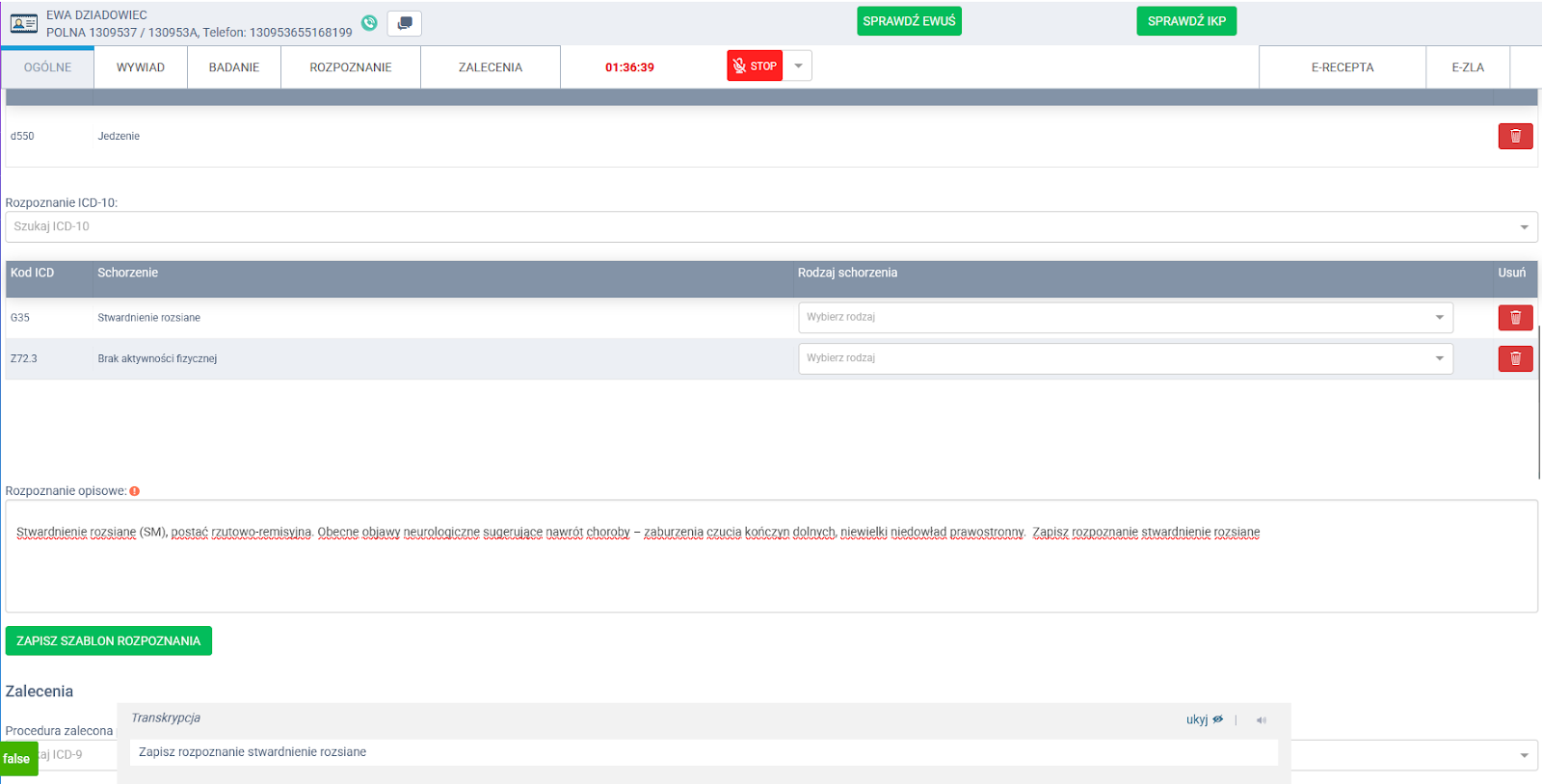Screen dimensions: 1542x784
Task: Click ZAPISZ SZABLON ROZPOZNANIA button
Action: (109, 640)
